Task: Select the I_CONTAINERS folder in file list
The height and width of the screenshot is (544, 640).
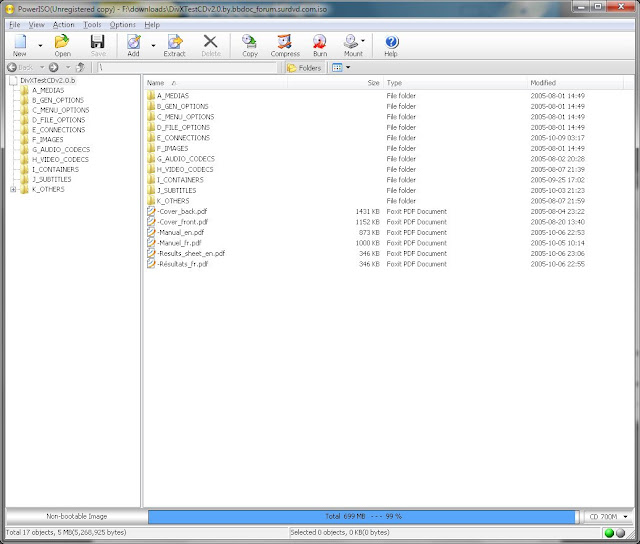Action: tap(180, 180)
